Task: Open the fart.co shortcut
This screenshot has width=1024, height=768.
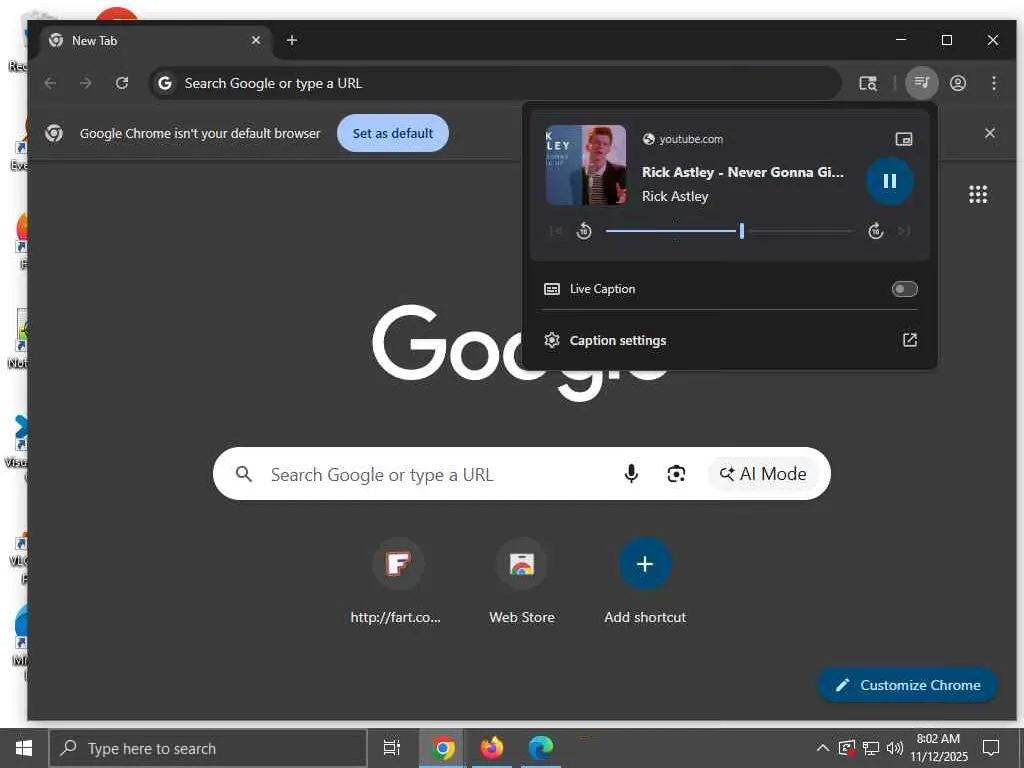Action: (x=397, y=581)
